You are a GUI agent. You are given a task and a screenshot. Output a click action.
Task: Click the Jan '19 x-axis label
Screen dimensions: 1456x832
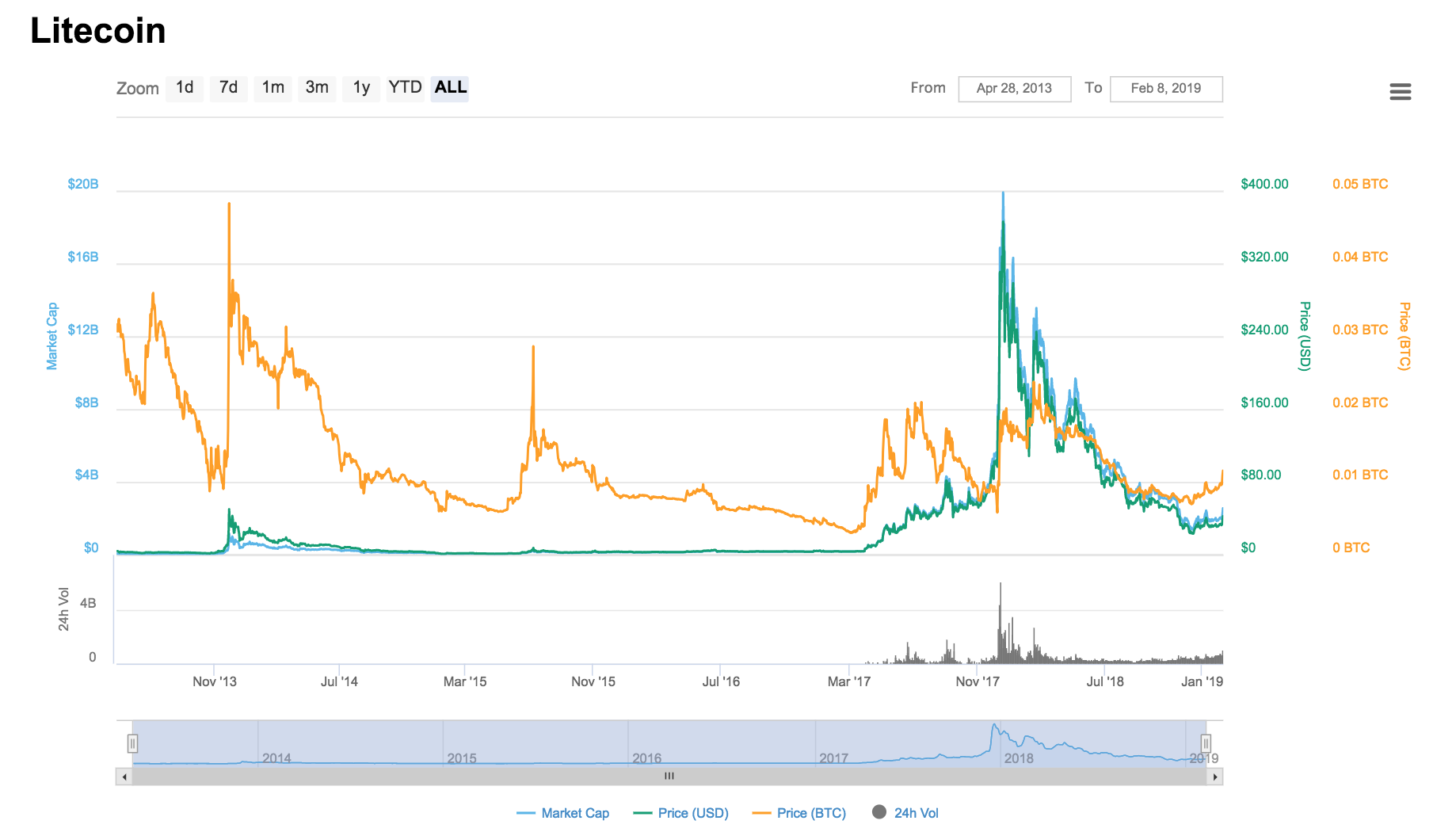point(1202,681)
